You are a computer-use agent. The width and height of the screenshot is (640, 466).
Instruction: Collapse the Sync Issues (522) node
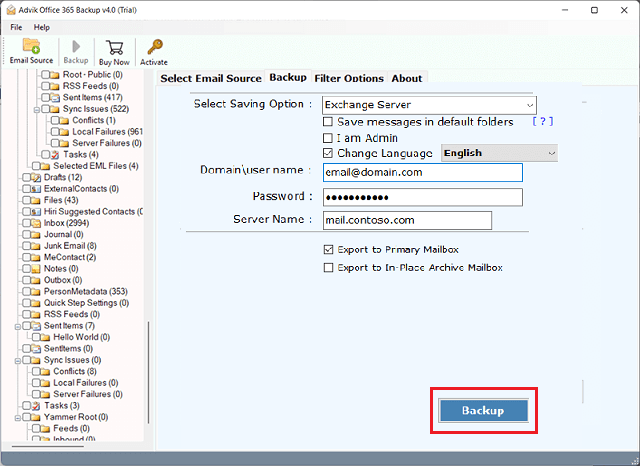tap(36, 109)
